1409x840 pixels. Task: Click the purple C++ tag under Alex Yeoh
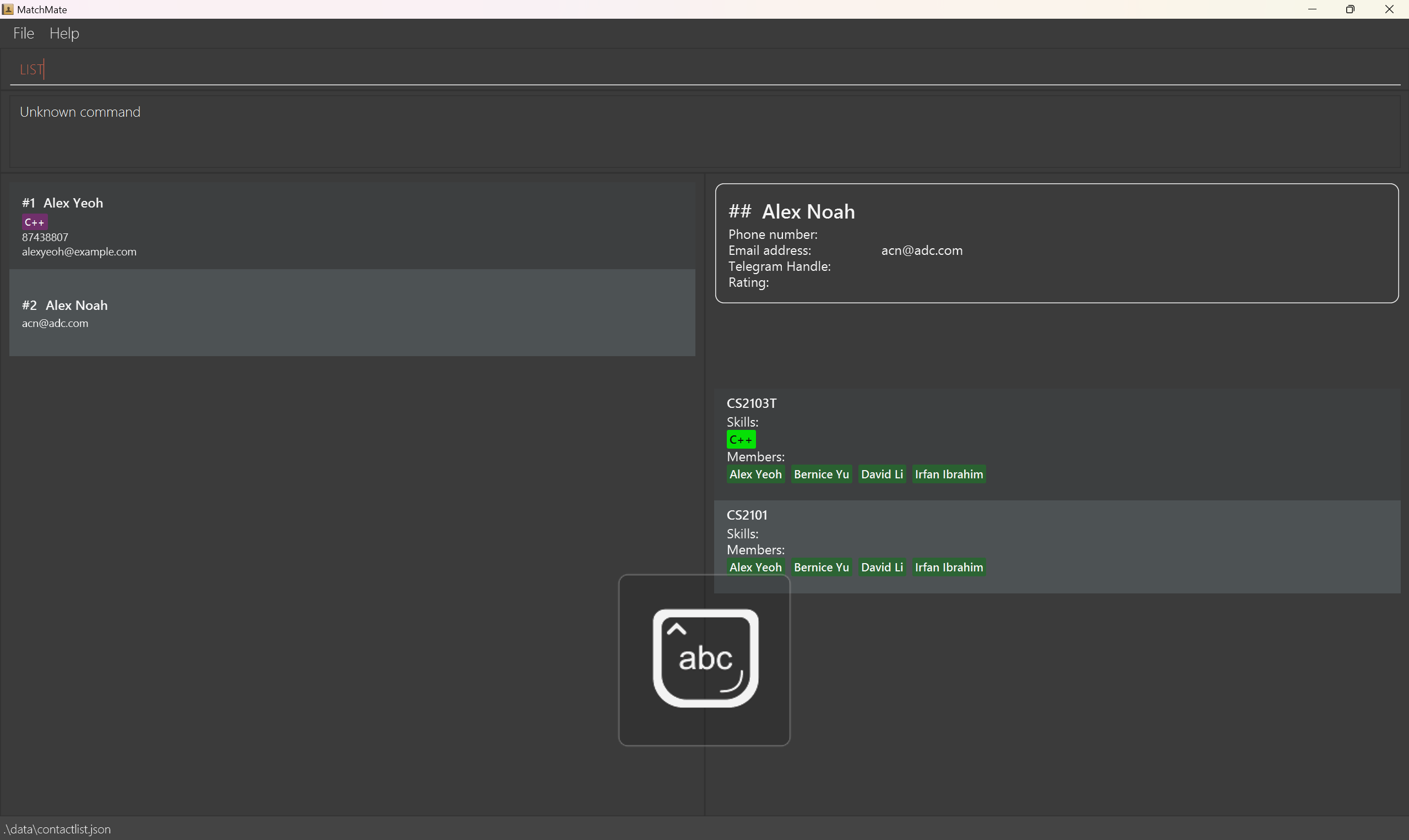(x=35, y=222)
